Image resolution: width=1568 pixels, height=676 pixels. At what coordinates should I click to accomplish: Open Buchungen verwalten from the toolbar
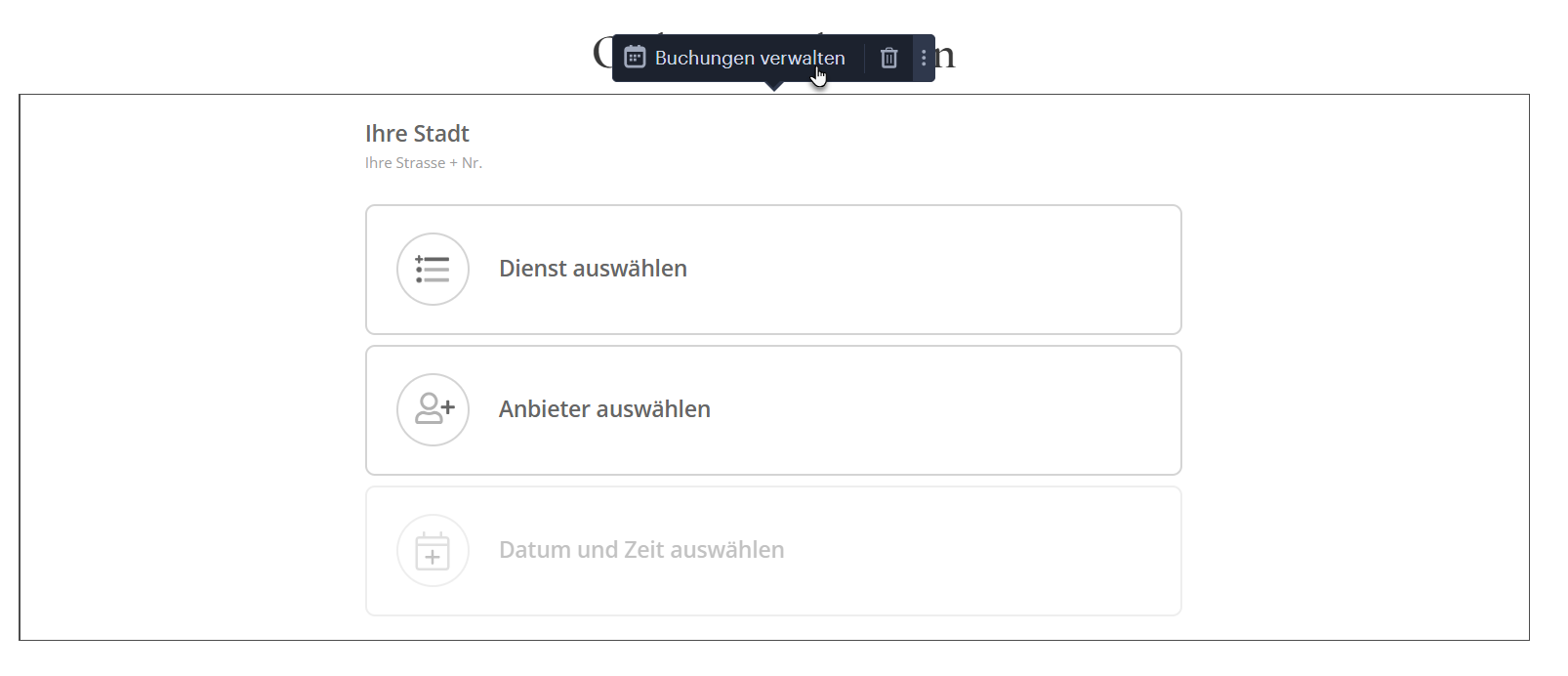point(749,58)
